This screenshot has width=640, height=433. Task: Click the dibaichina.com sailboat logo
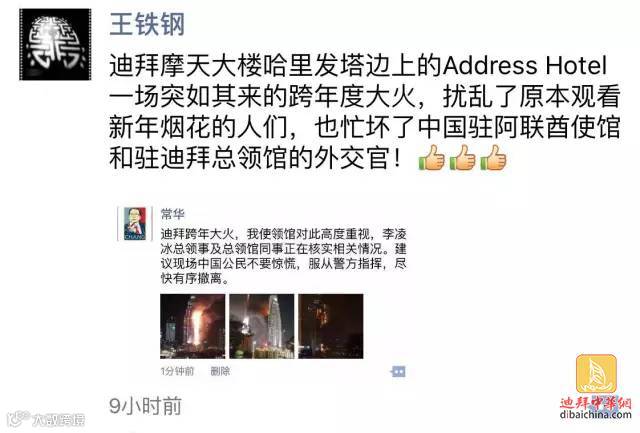596,374
